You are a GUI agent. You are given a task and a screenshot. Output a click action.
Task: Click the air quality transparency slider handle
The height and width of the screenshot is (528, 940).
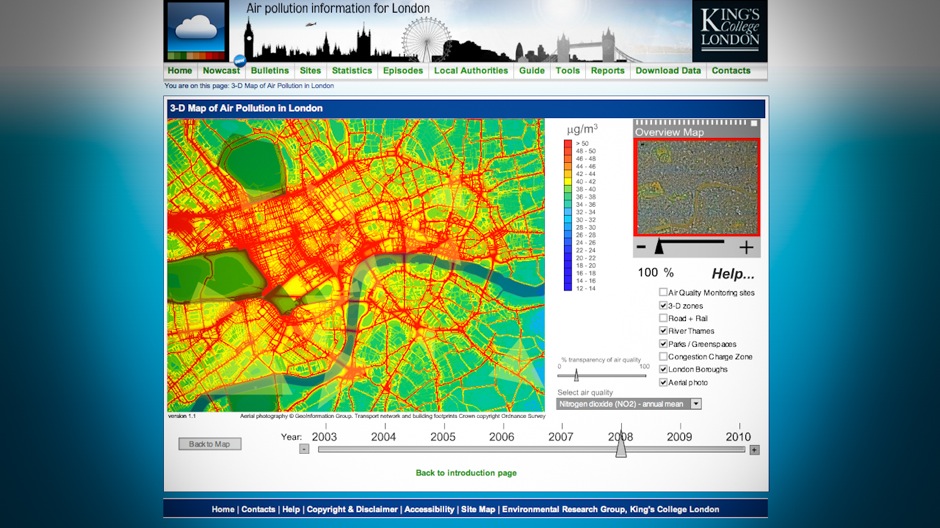[576, 376]
